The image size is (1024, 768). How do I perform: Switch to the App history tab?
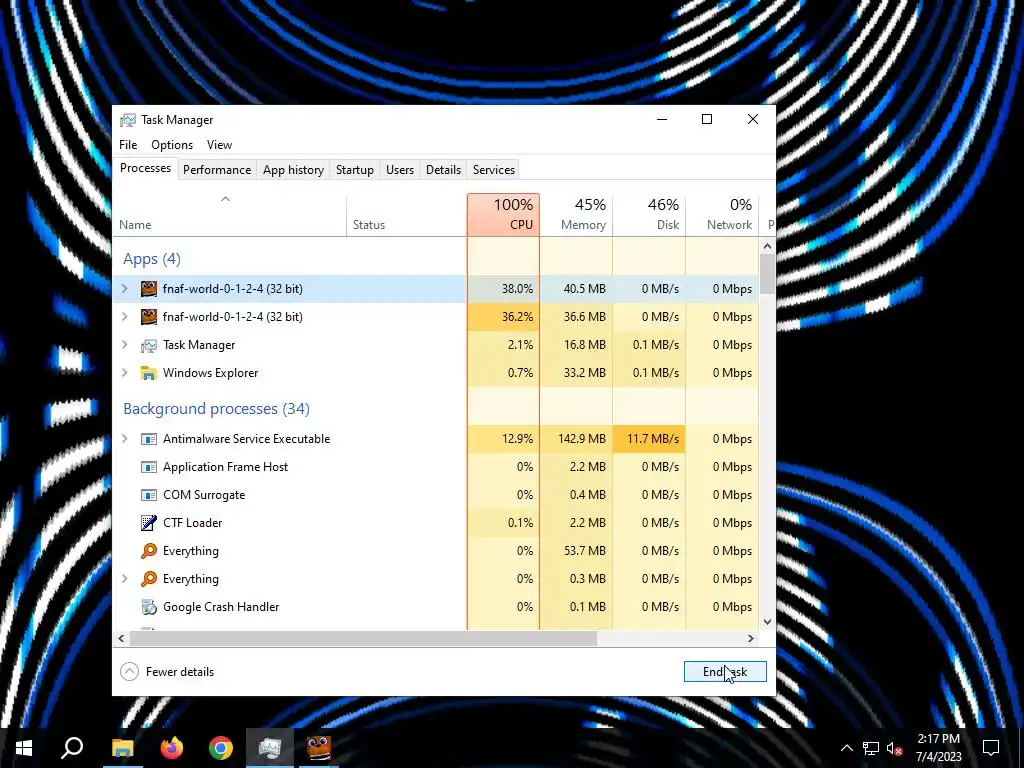coord(293,170)
